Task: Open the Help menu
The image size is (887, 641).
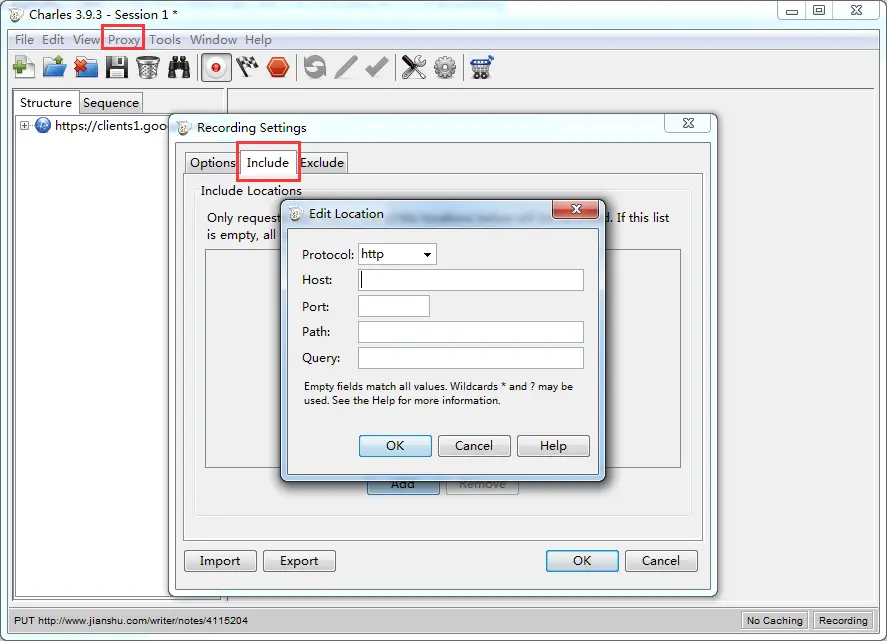Action: [x=258, y=40]
